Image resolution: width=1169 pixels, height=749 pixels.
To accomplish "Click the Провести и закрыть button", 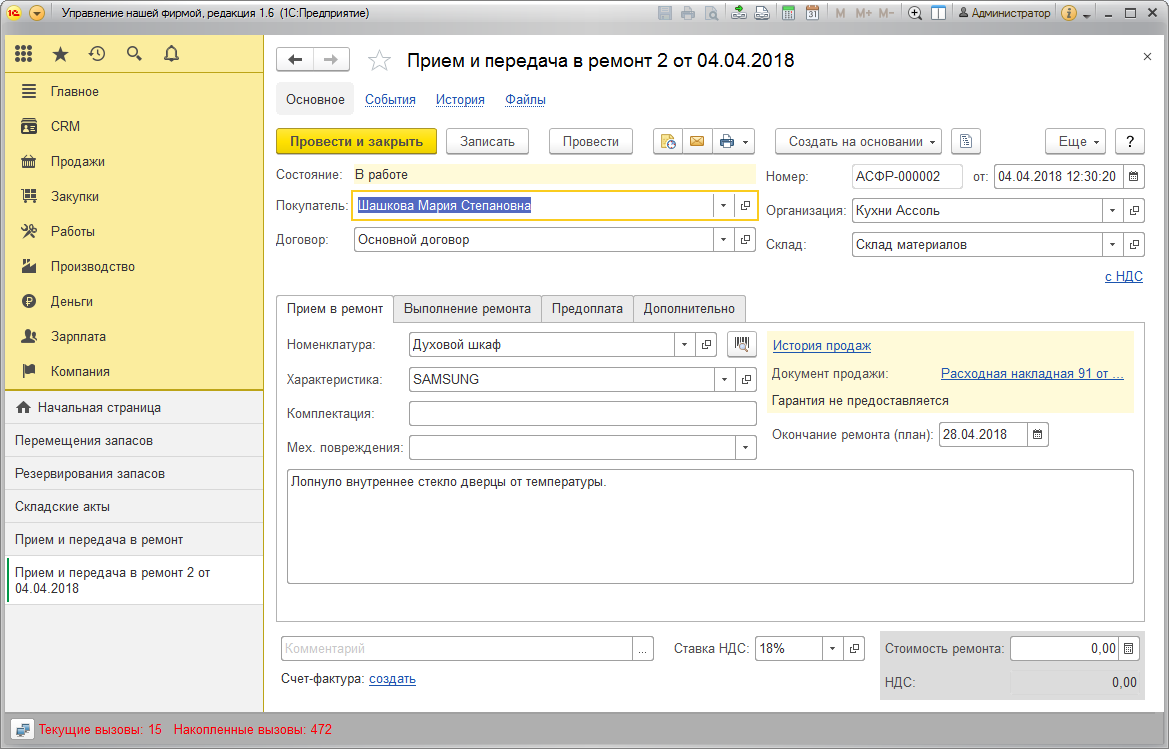I will (x=356, y=142).
